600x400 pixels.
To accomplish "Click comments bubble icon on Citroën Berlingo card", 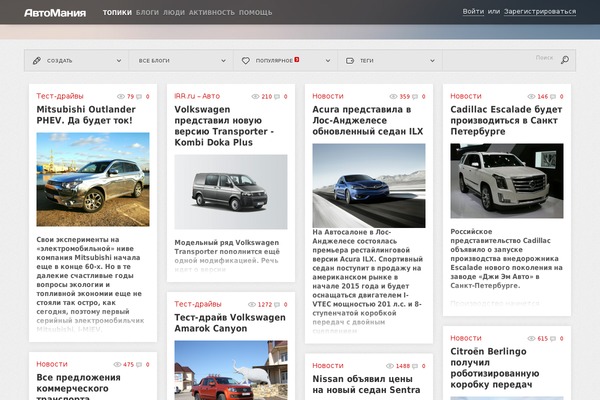I will coord(553,339).
